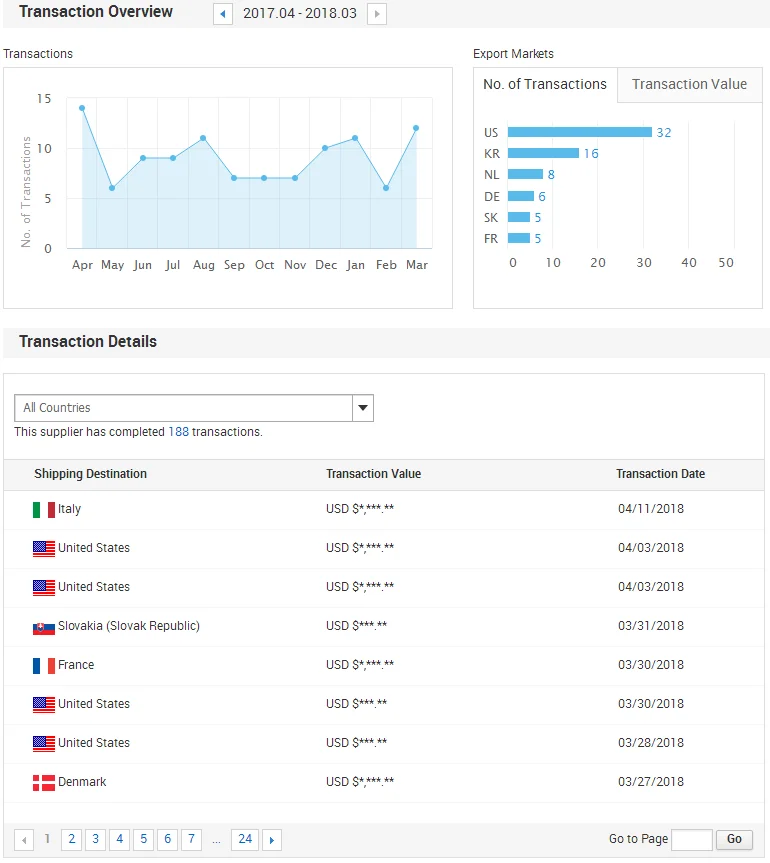
Task: Go to next page arrow in pagination
Action: coord(271,840)
